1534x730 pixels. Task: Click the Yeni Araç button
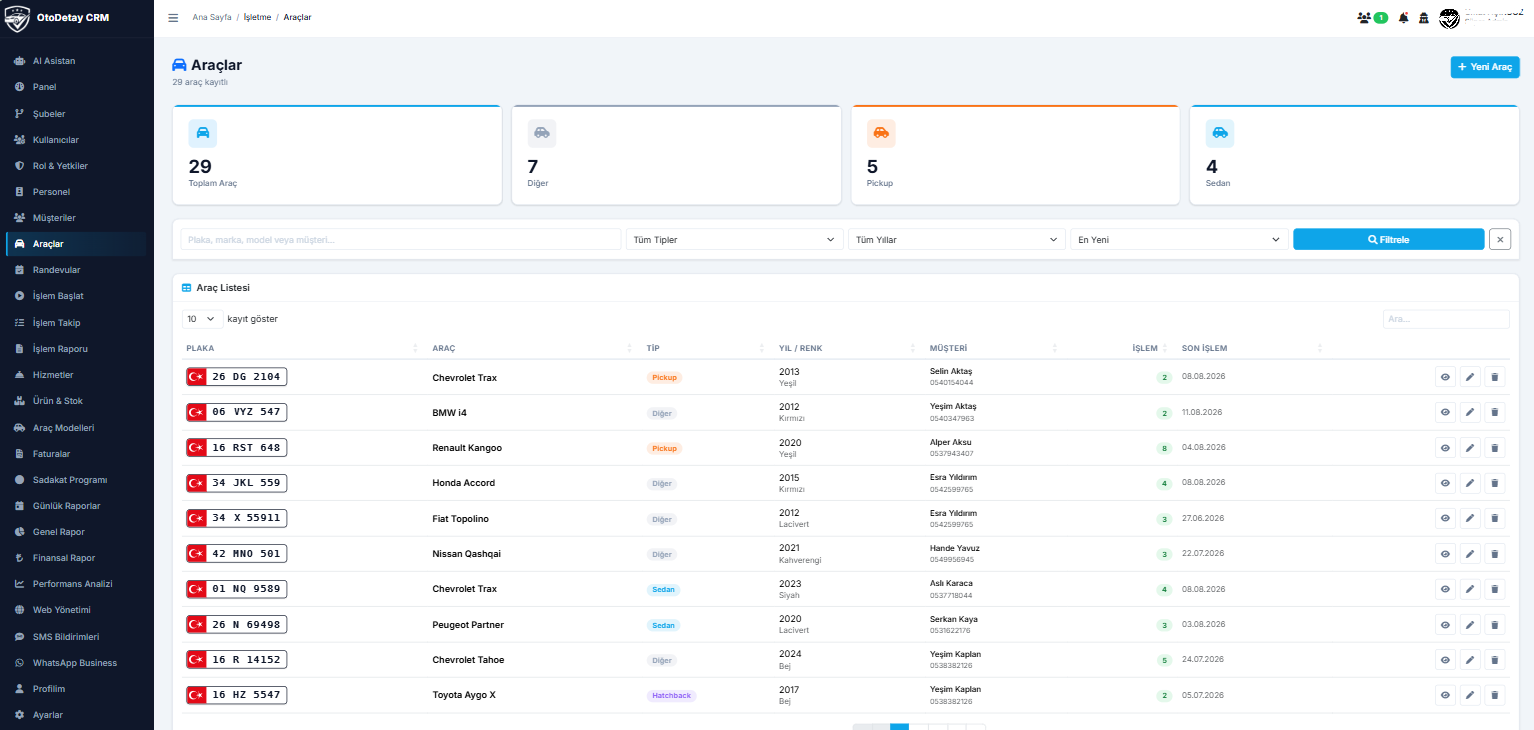(x=1485, y=67)
